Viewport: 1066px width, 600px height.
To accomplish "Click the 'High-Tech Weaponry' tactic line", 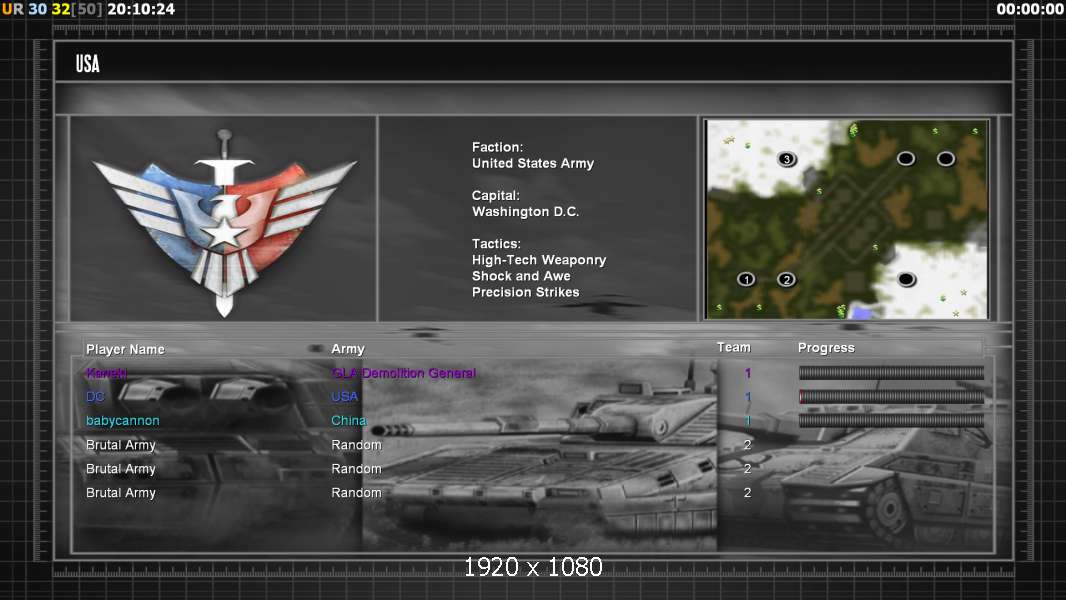I will (x=539, y=260).
